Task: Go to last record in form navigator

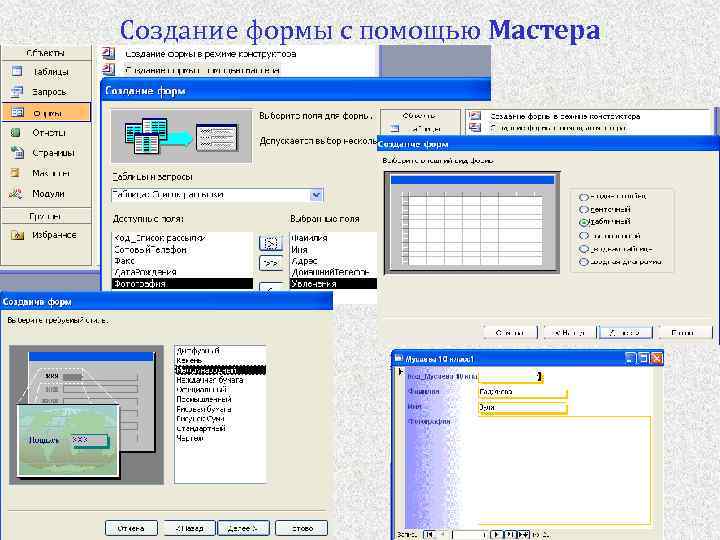Action: [x=510, y=534]
